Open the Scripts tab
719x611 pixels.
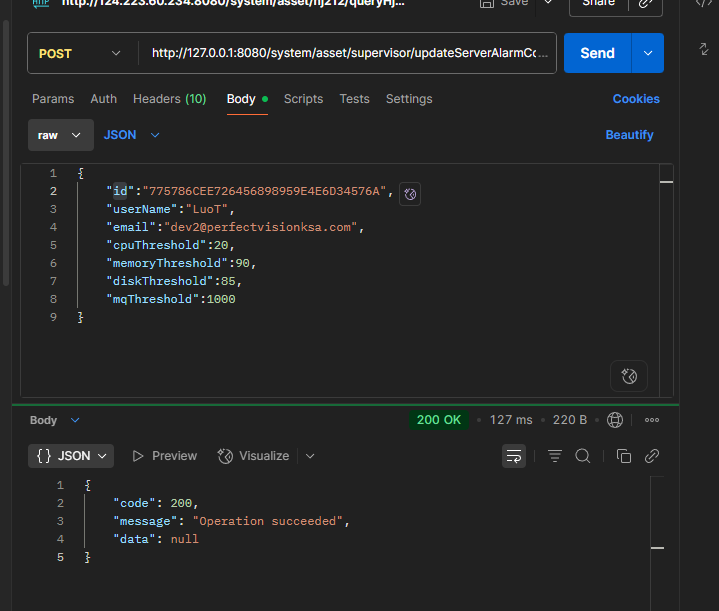(303, 99)
